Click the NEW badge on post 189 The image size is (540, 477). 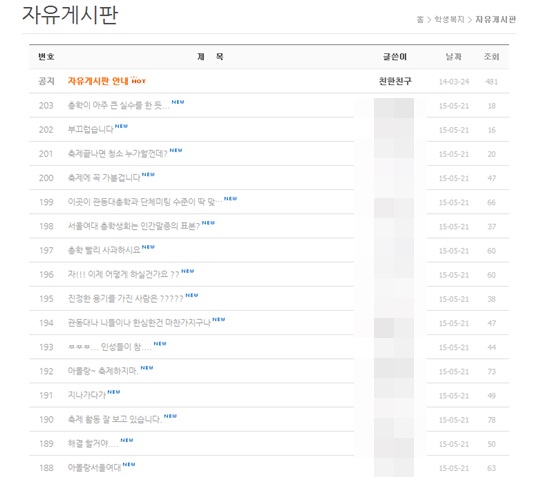pos(127,440)
